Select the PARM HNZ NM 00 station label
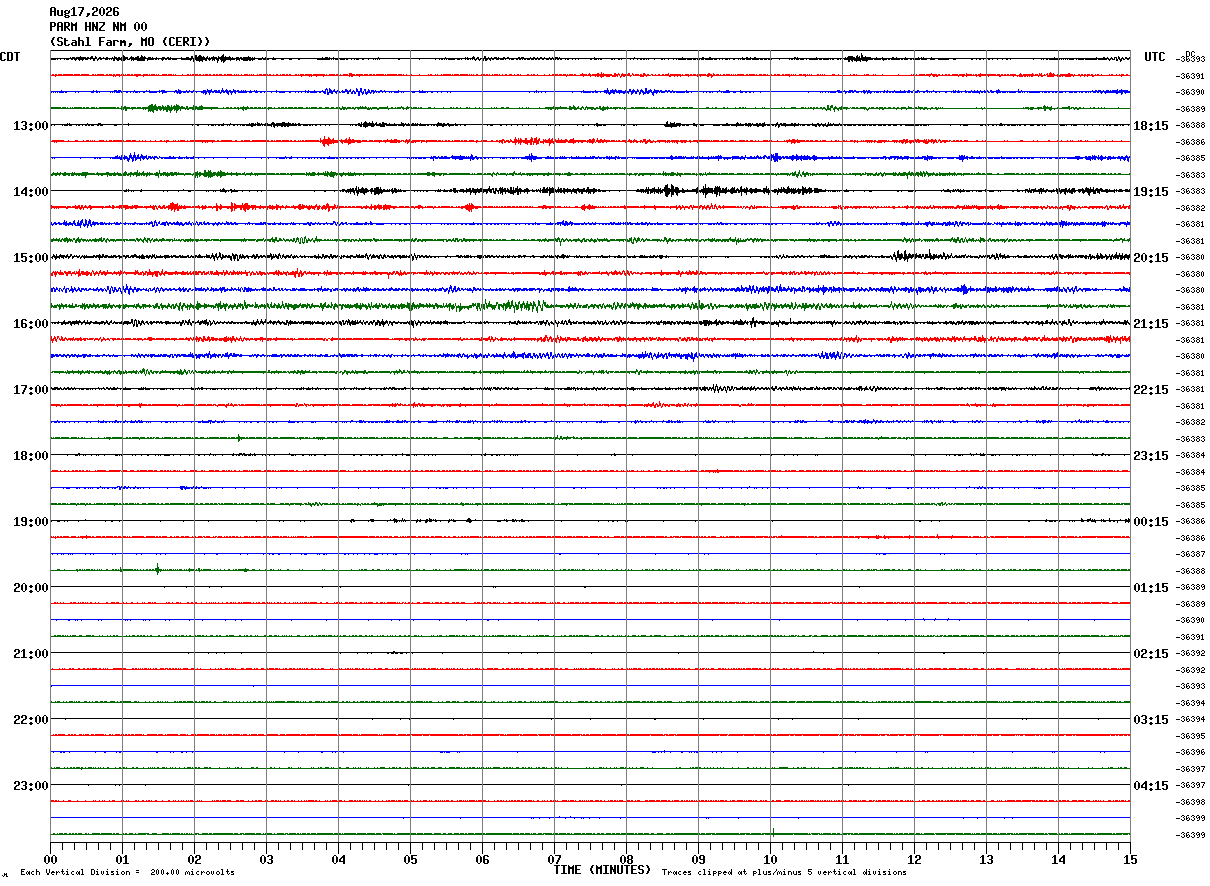 (98, 27)
